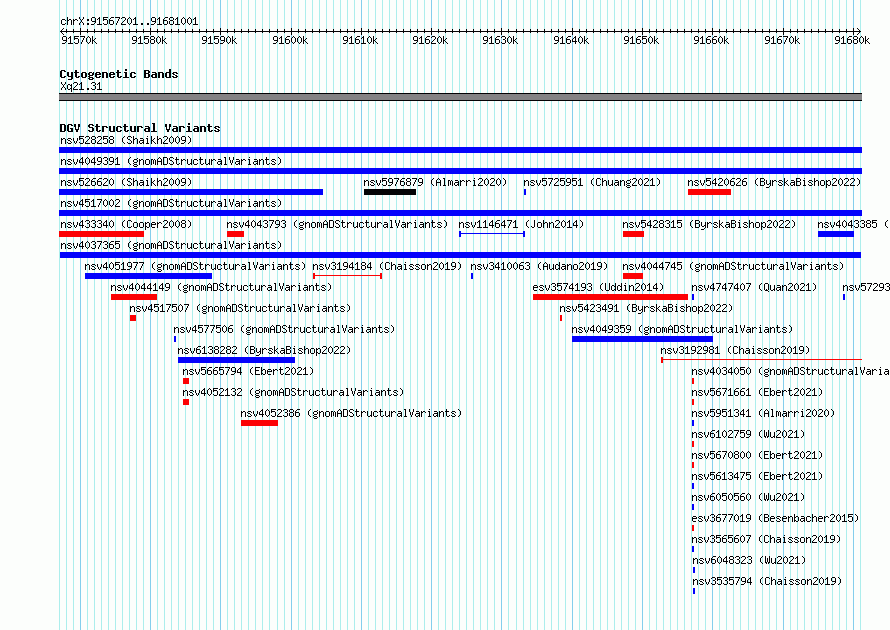Click the red nsv4043793 gnomAD bar
This screenshot has width=890, height=630.
click(x=236, y=234)
